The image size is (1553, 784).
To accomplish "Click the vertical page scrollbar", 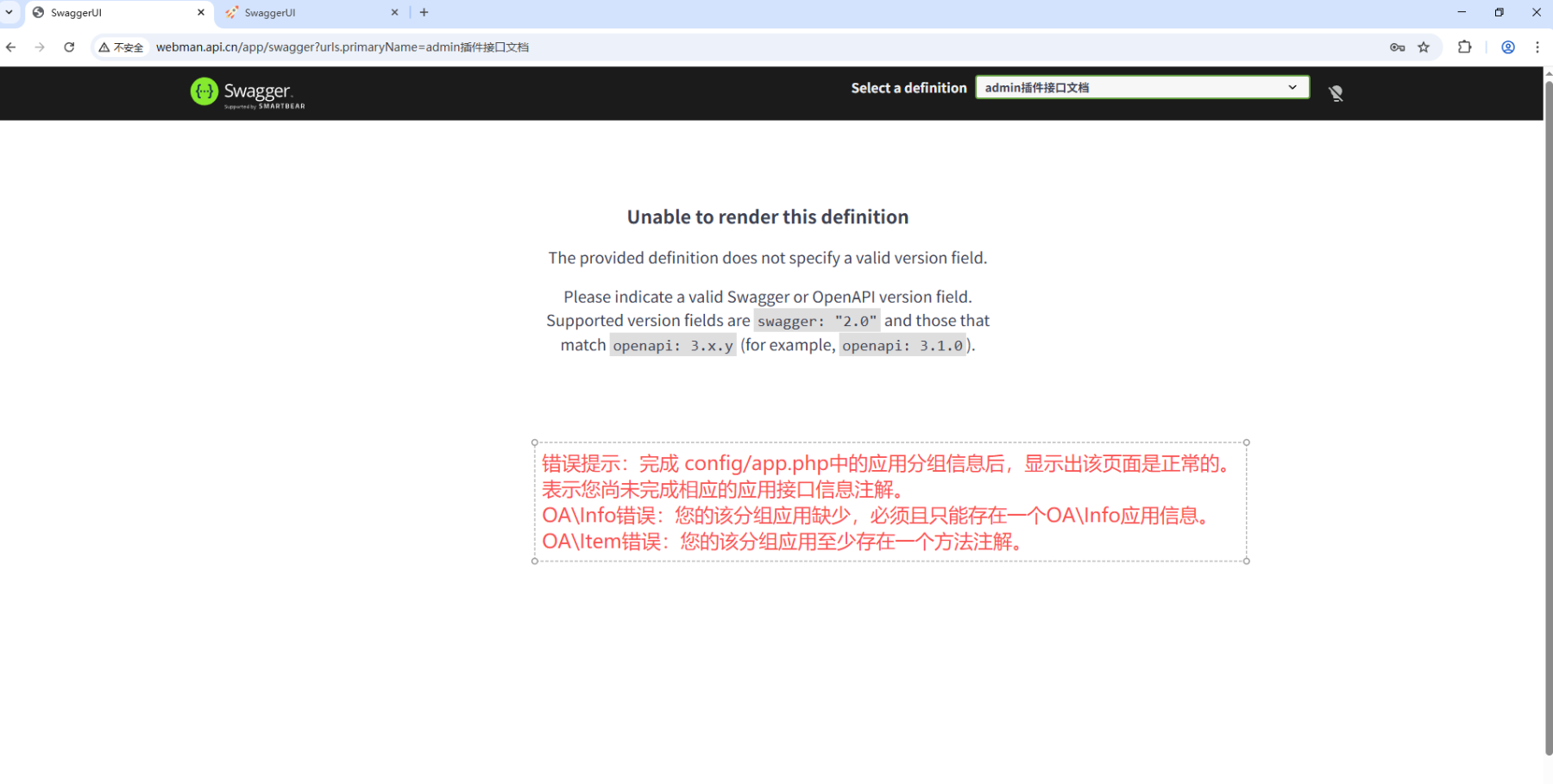I will point(1548,414).
